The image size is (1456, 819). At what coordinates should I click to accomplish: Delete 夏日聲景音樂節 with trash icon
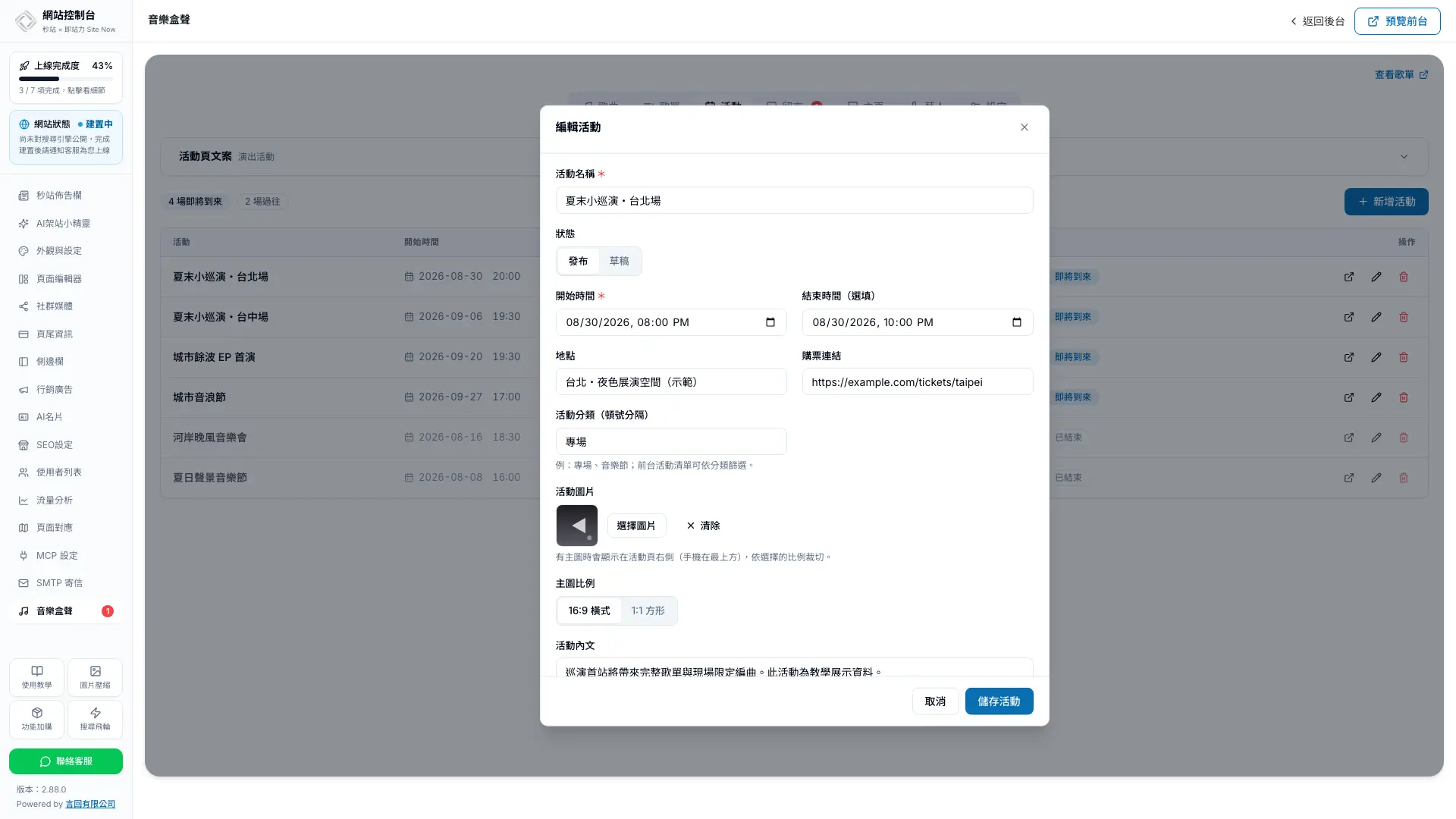pos(1403,478)
